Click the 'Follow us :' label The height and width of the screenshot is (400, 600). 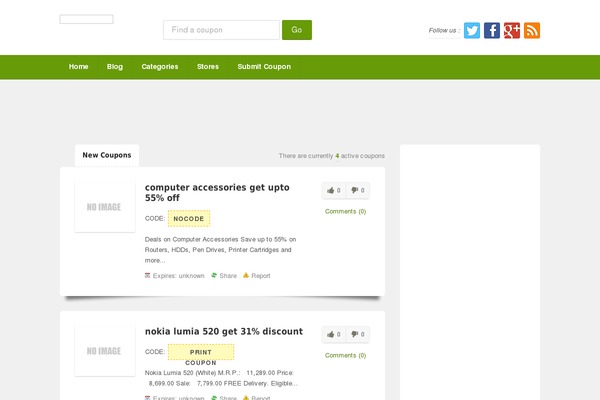tap(444, 30)
